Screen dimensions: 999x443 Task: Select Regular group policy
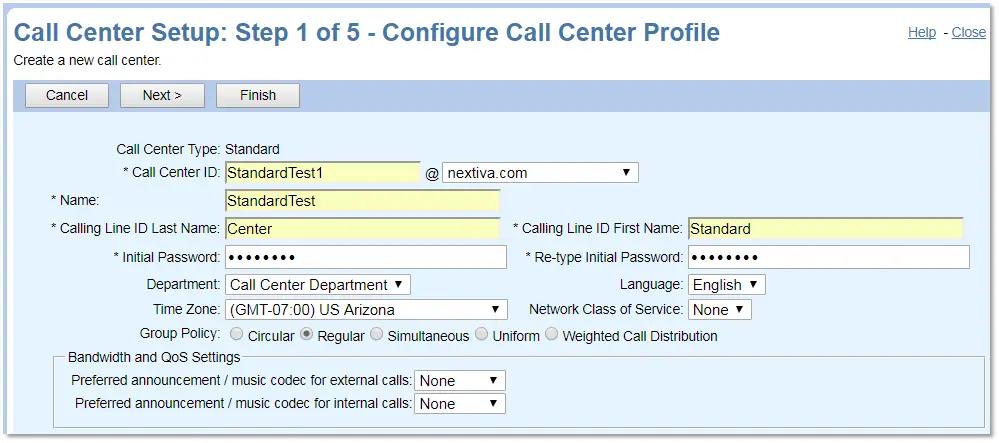tap(306, 334)
